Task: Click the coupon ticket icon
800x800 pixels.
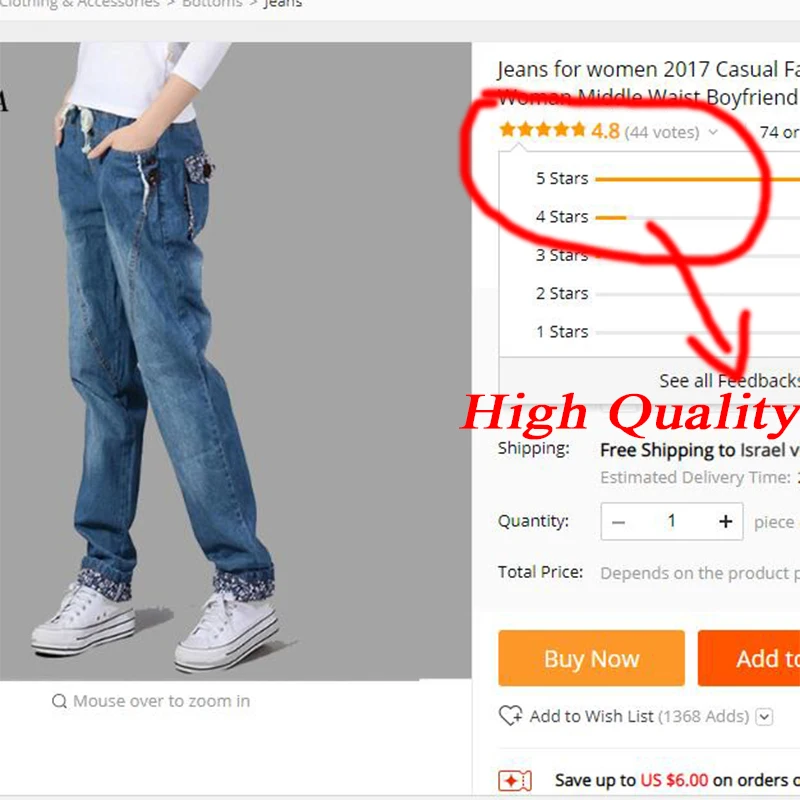Action: pyautogui.click(x=514, y=781)
